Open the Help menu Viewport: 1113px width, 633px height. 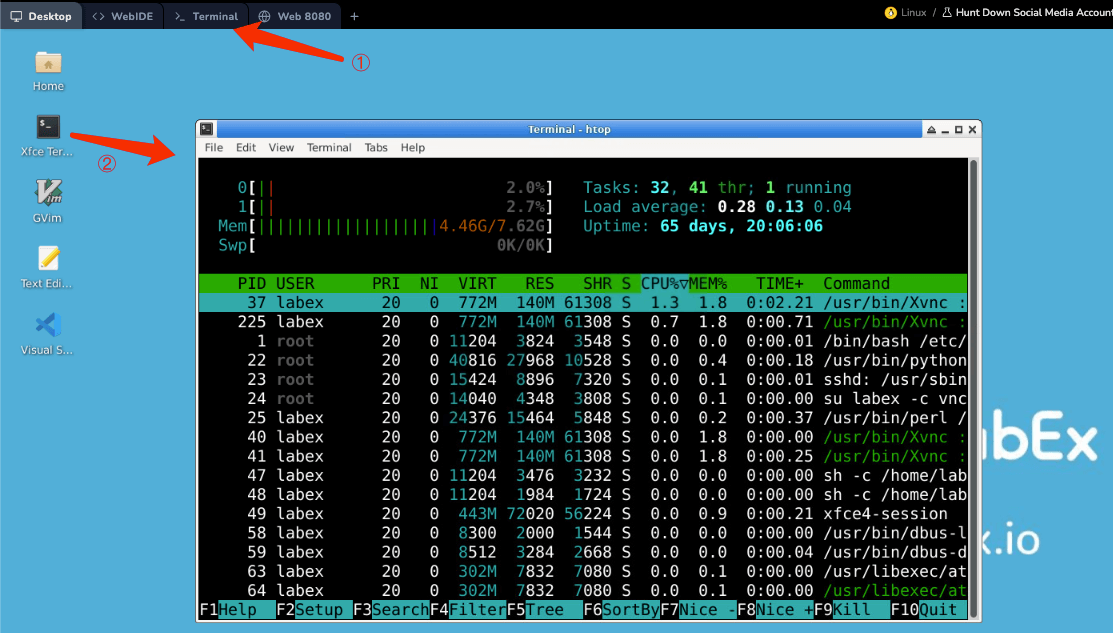(x=412, y=147)
